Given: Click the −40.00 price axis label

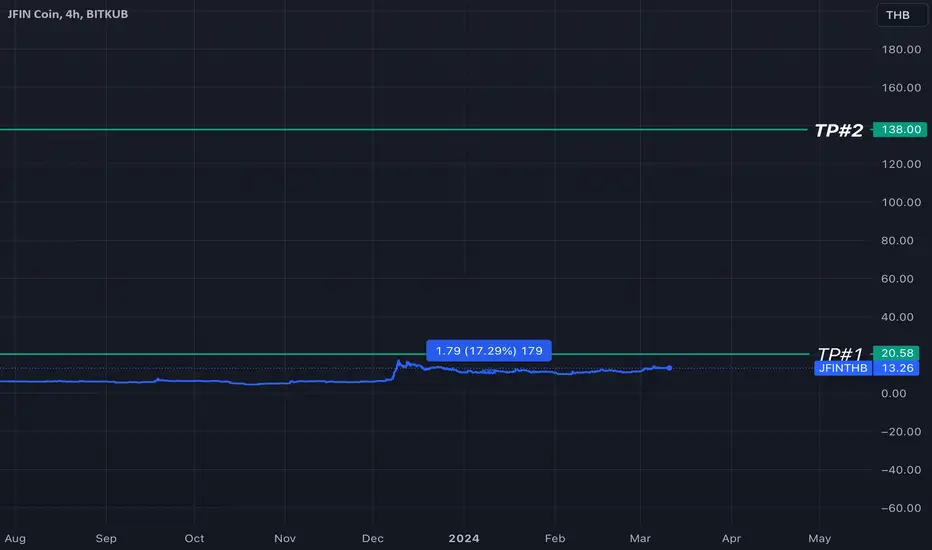Looking at the screenshot, I should (x=901, y=470).
